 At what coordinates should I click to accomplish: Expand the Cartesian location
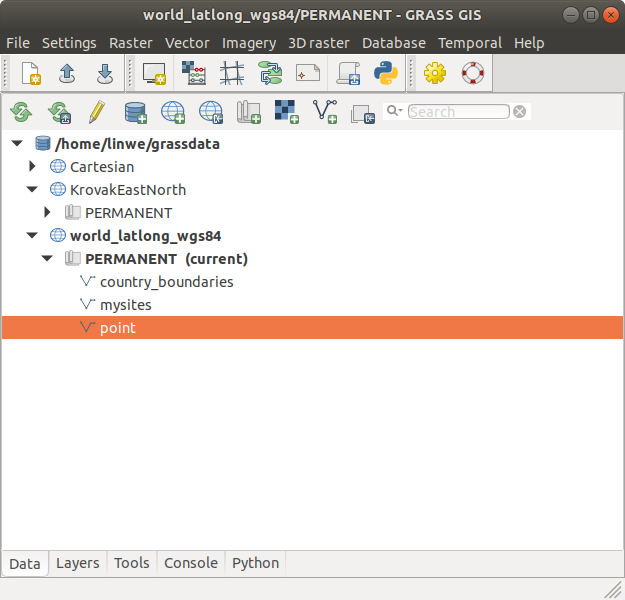click(33, 167)
